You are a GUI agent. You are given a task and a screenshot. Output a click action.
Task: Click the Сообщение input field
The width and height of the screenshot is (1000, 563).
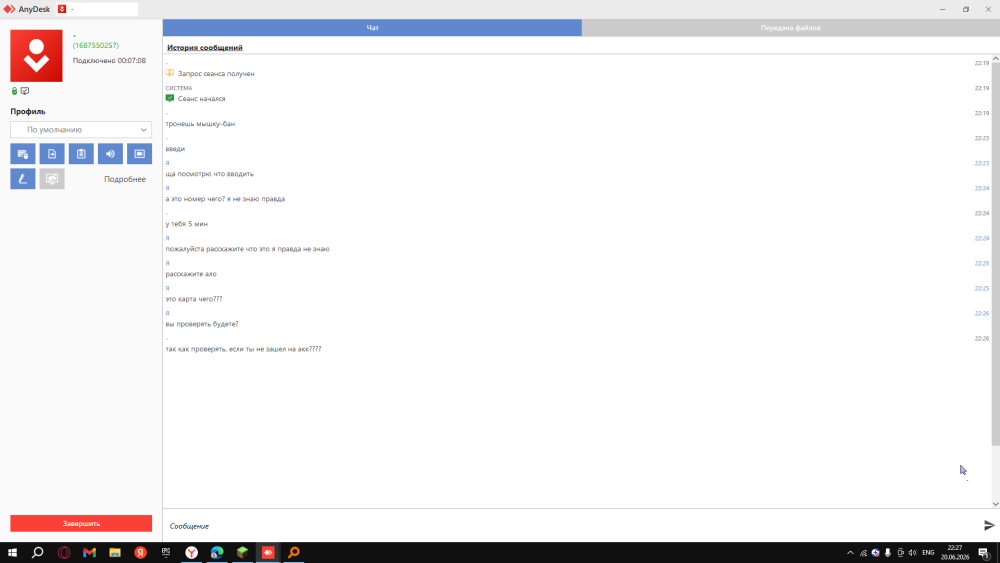(x=571, y=526)
